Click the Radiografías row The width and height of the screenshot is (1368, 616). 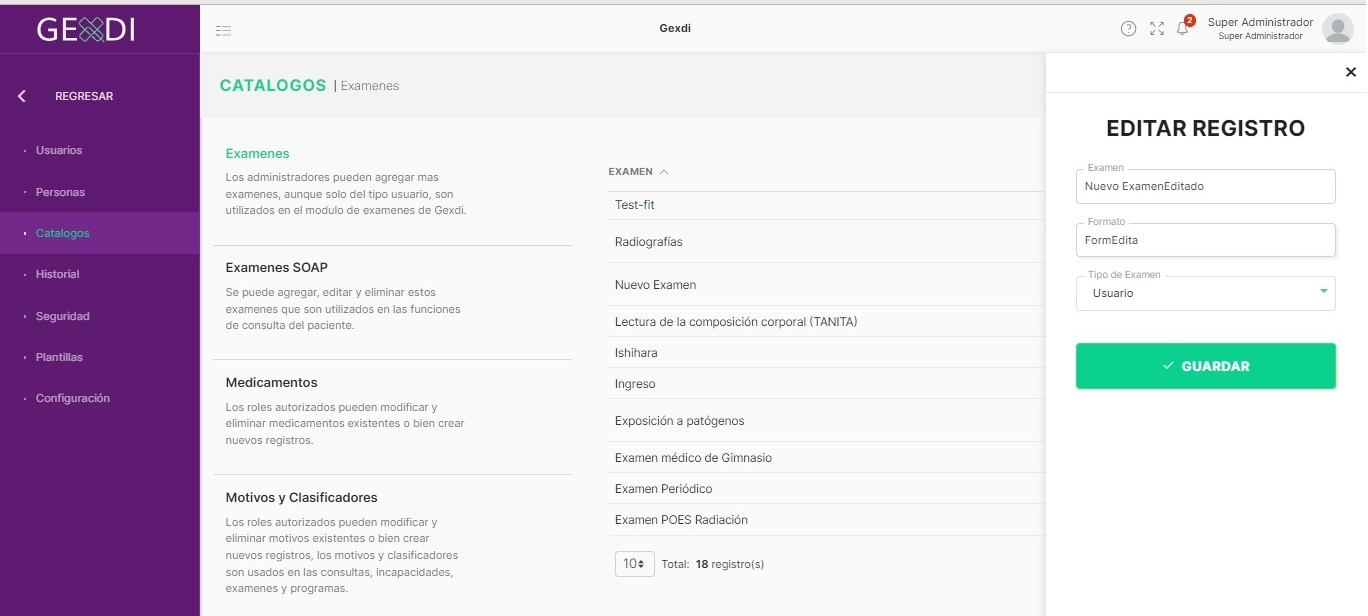[826, 242]
